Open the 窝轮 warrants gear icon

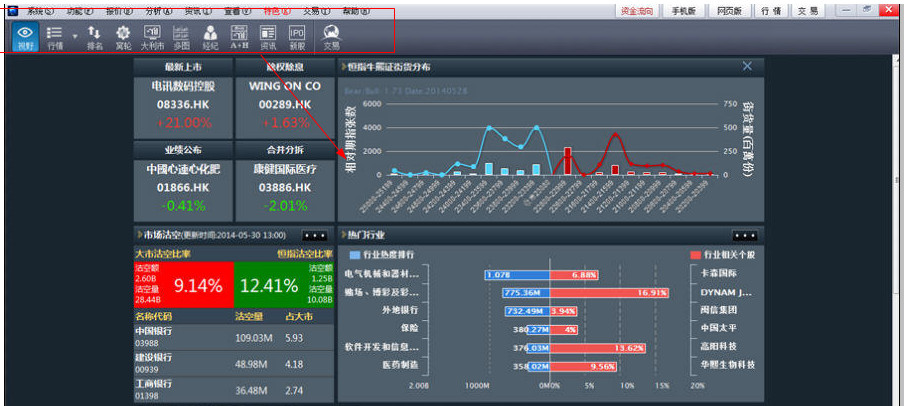click(122, 37)
